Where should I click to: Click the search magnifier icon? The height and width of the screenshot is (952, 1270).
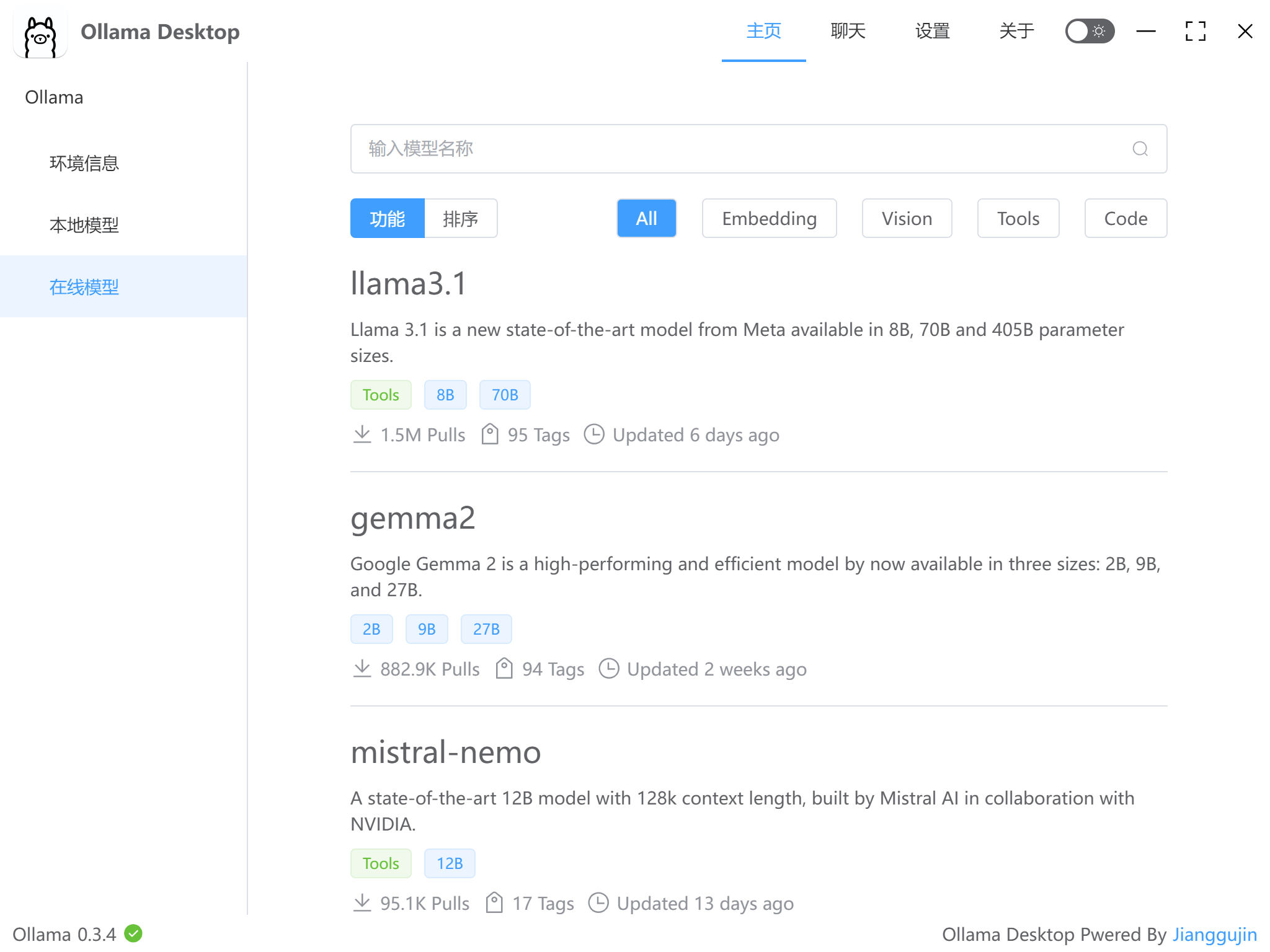[1140, 149]
